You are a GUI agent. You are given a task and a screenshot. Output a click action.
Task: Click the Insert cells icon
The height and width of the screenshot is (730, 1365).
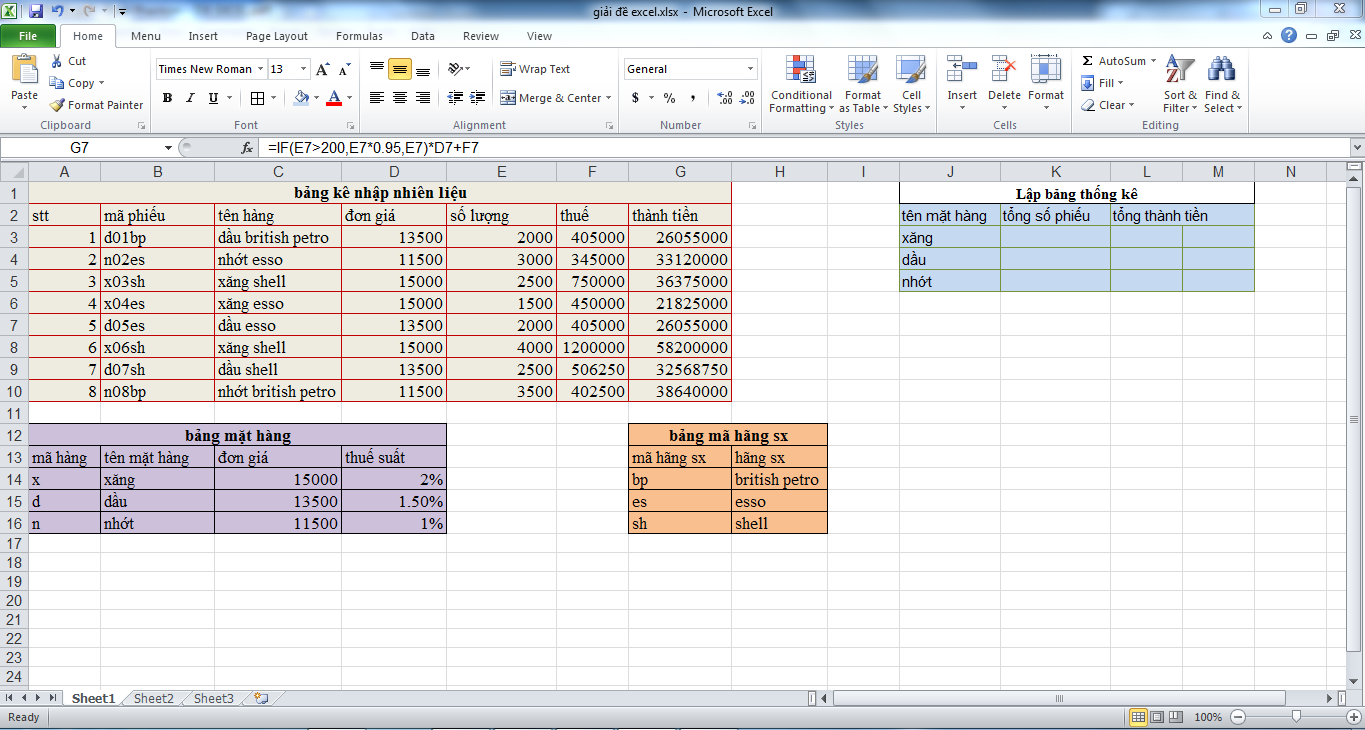[962, 70]
